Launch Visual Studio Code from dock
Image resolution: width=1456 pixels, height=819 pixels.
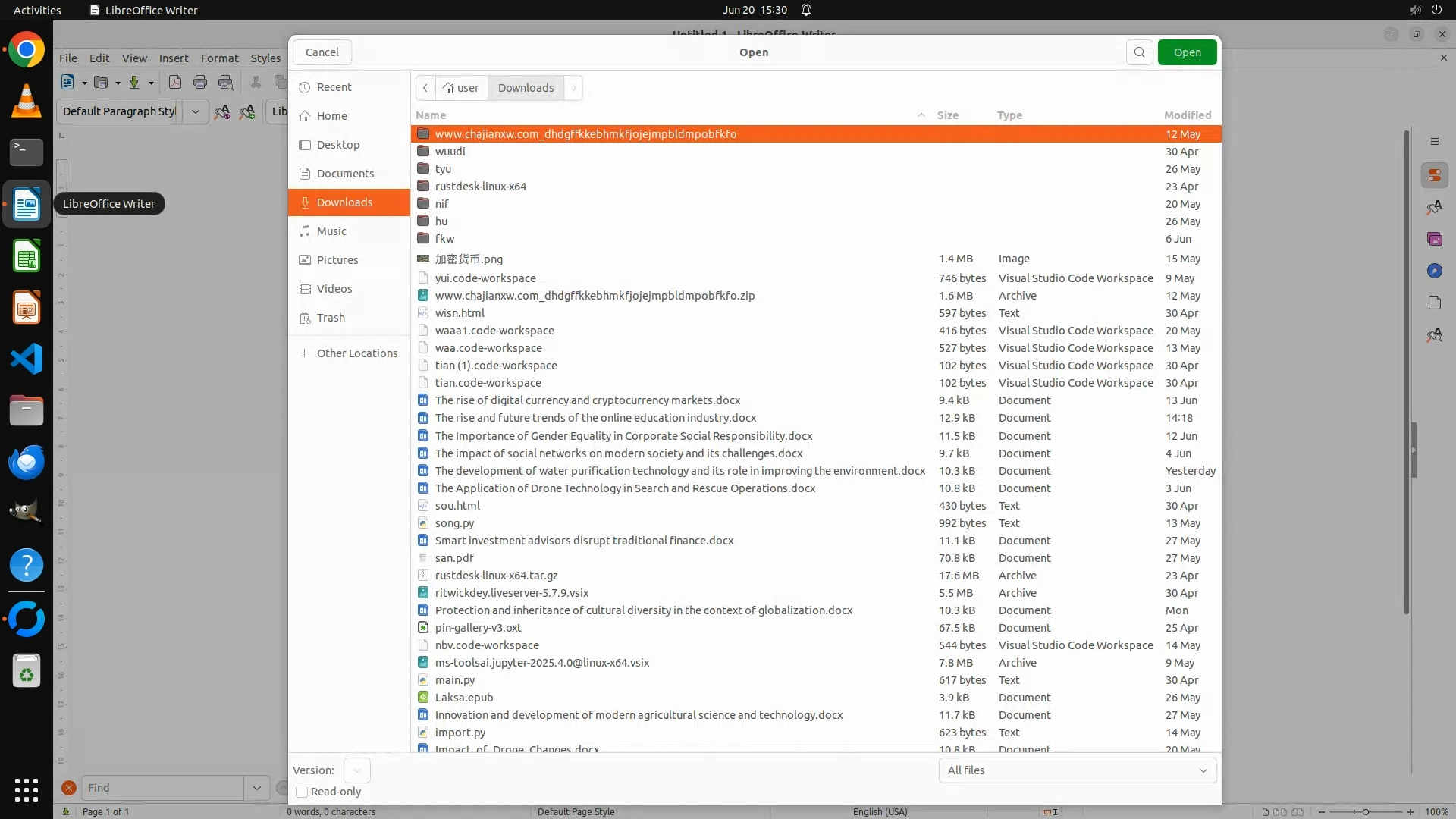click(x=27, y=359)
